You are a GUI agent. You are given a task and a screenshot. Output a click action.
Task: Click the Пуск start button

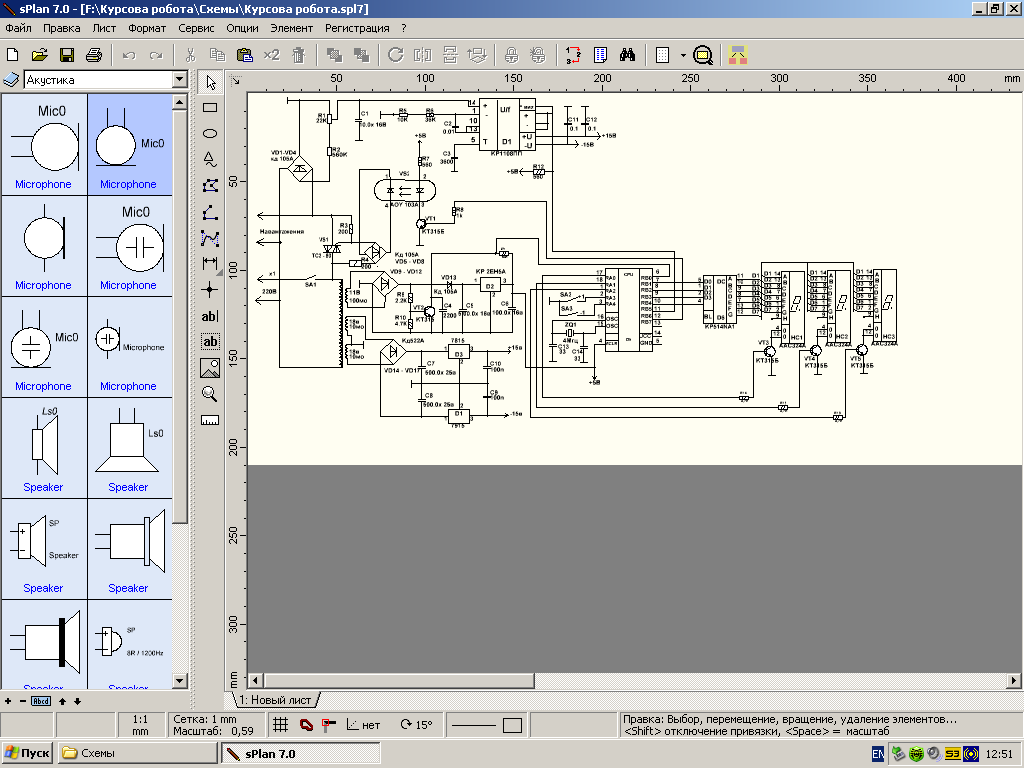[28, 753]
